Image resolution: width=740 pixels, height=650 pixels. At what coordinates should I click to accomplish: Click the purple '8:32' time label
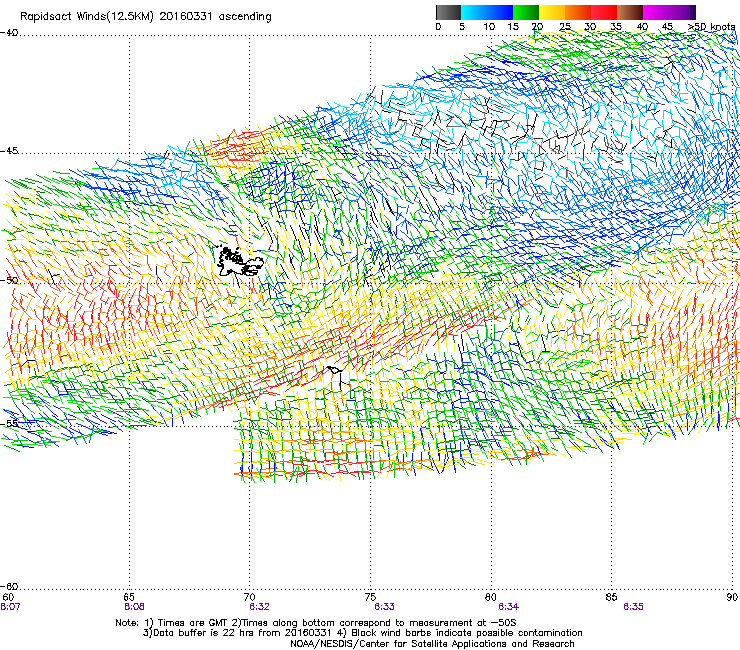tap(259, 607)
